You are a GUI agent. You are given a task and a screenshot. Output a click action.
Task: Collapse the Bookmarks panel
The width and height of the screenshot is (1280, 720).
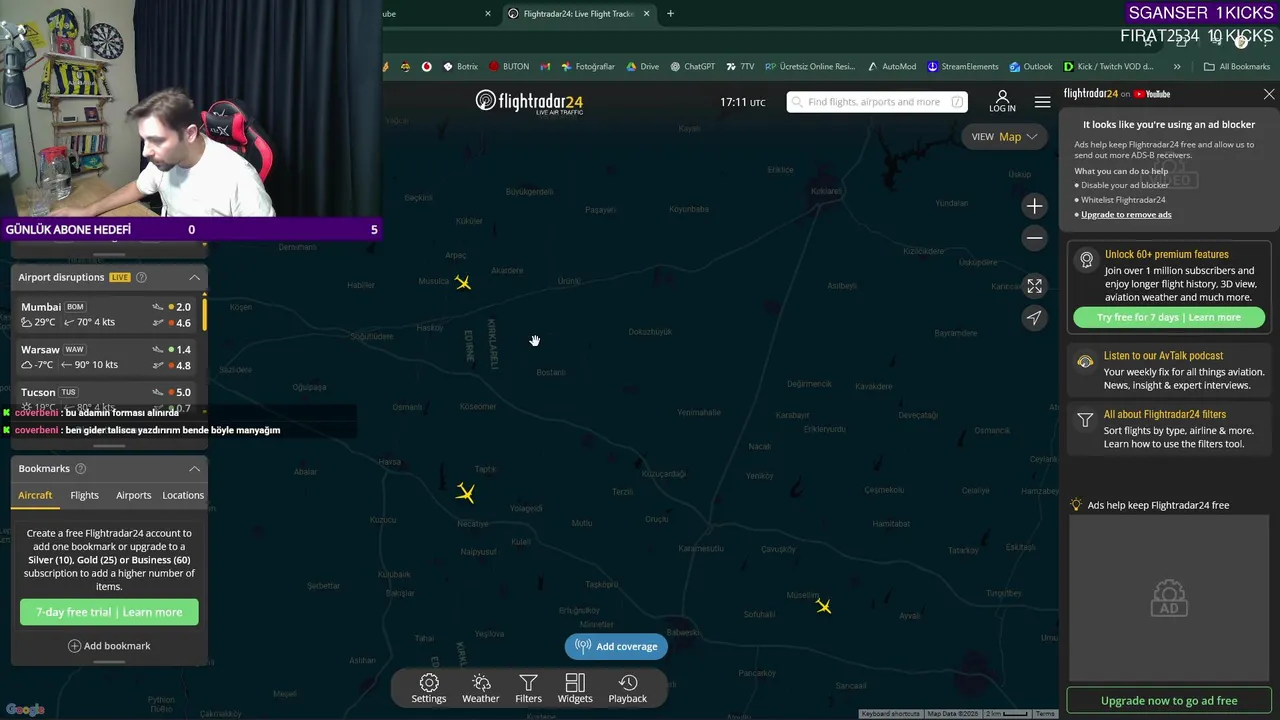pos(194,468)
